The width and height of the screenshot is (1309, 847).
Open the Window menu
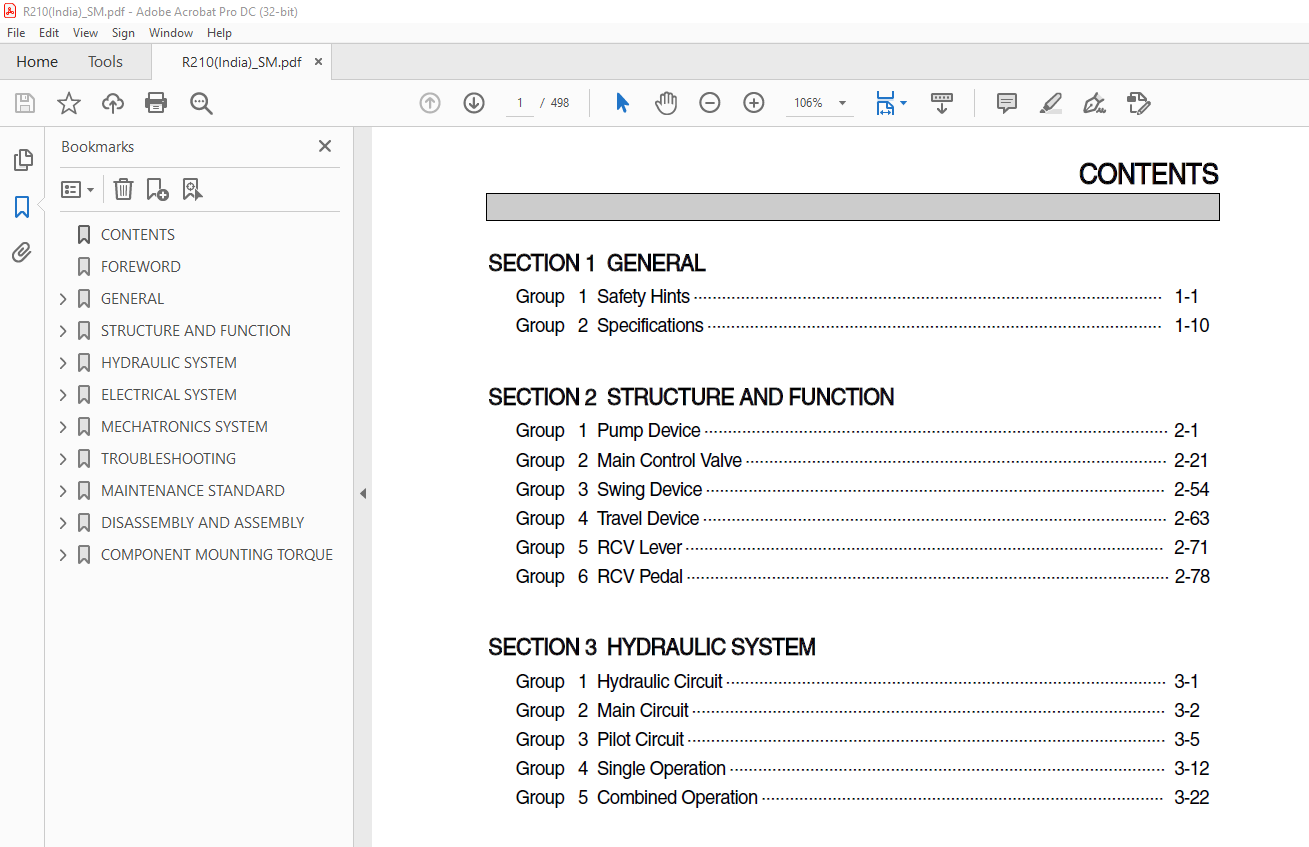[171, 33]
